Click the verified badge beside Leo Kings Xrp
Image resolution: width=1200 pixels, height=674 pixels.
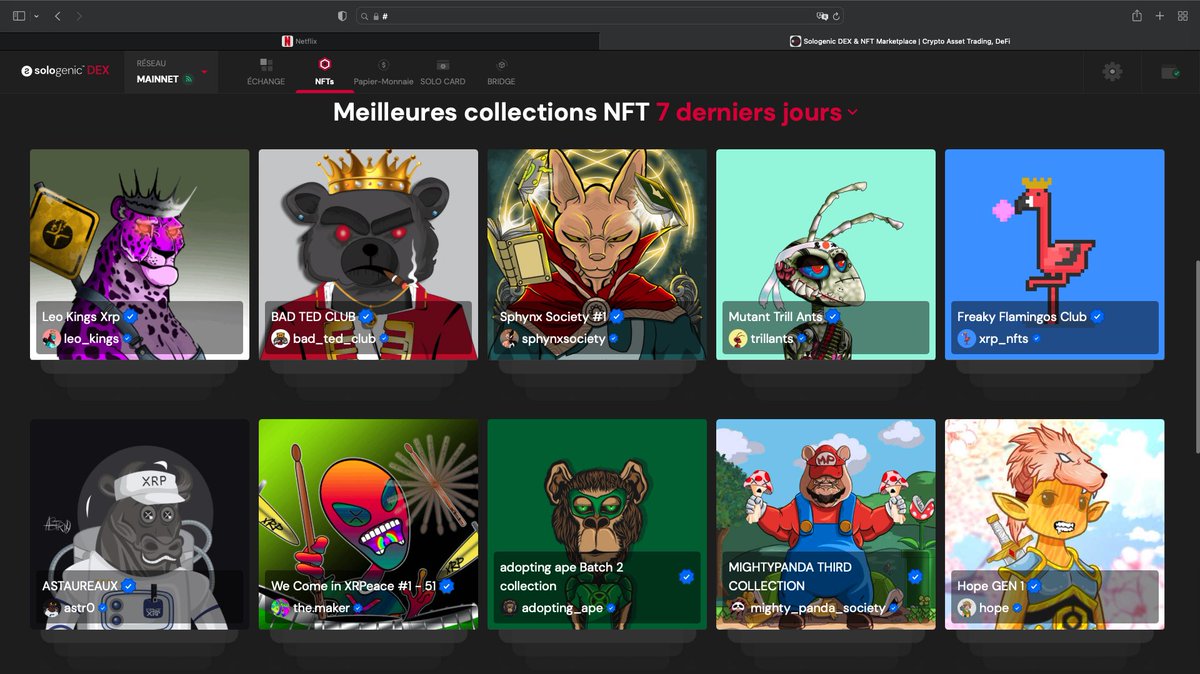click(x=130, y=316)
